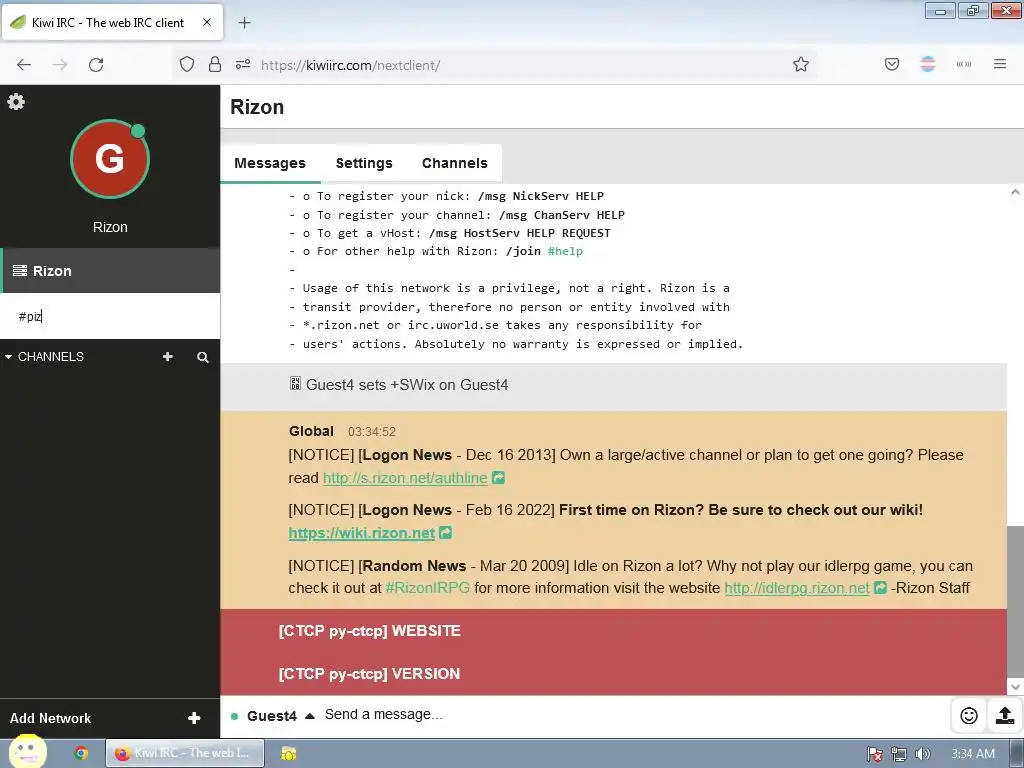
Task: Click Kiwi IRC Firefox taskbar button
Action: click(x=185, y=753)
